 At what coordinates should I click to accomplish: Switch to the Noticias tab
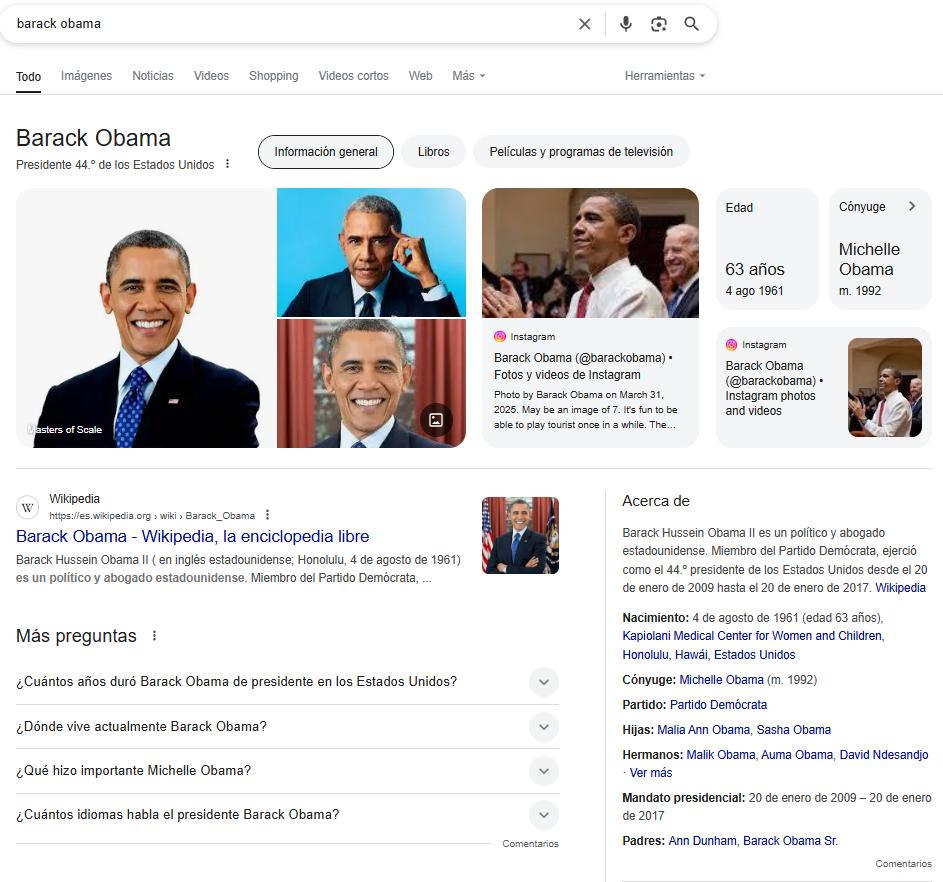tap(153, 76)
